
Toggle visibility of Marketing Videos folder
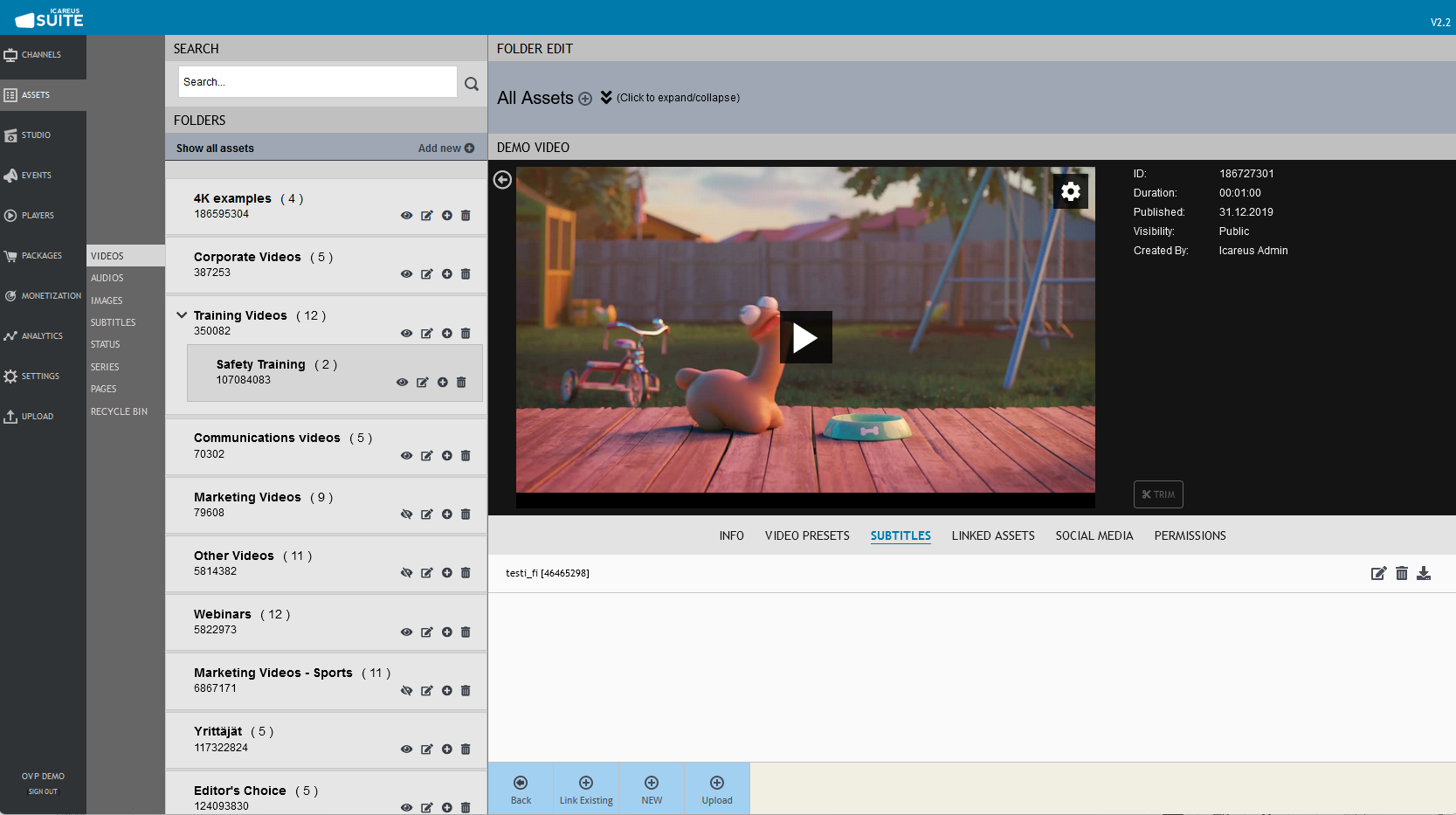pos(406,515)
